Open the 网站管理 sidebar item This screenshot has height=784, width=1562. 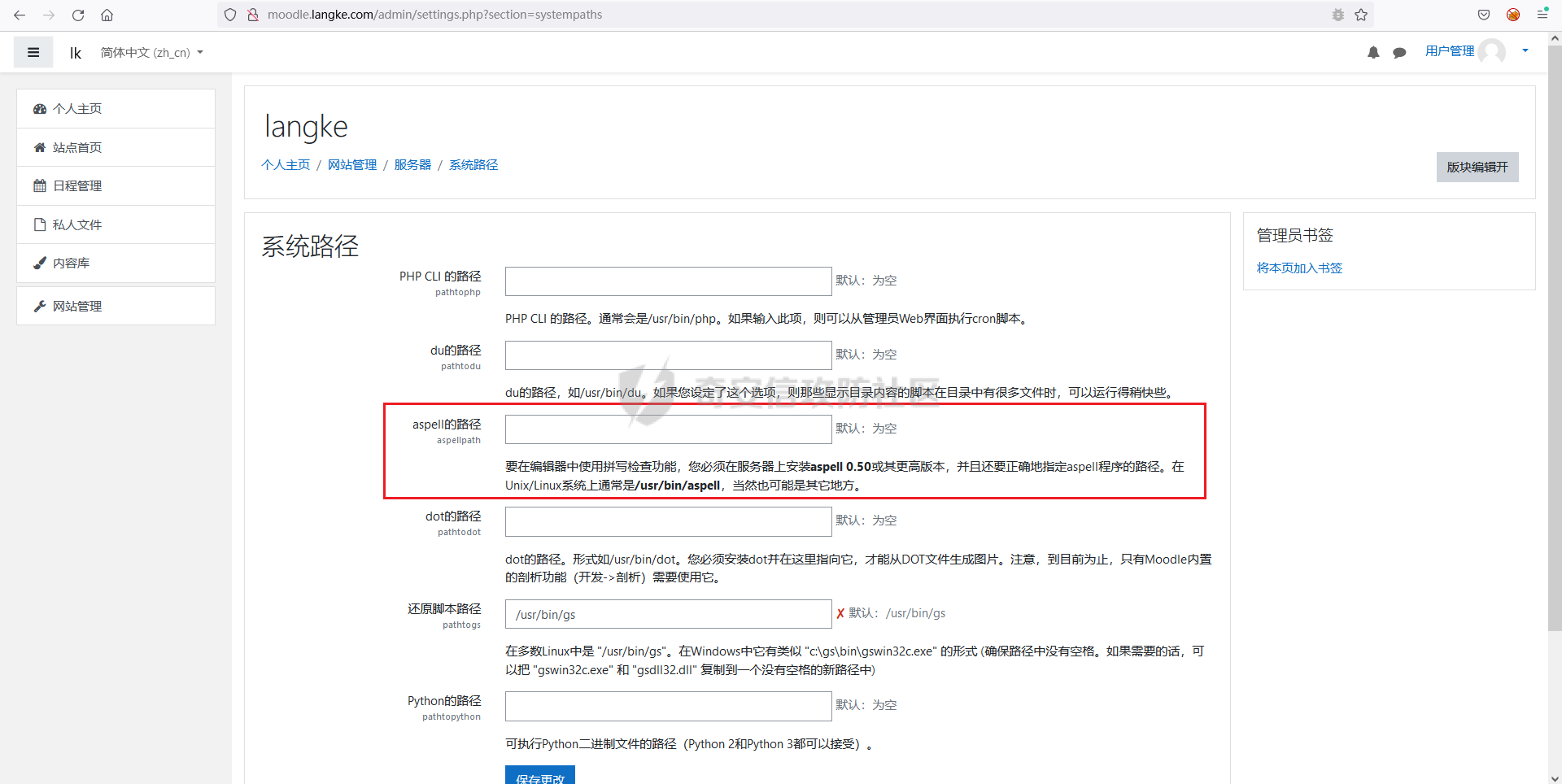tap(77, 306)
